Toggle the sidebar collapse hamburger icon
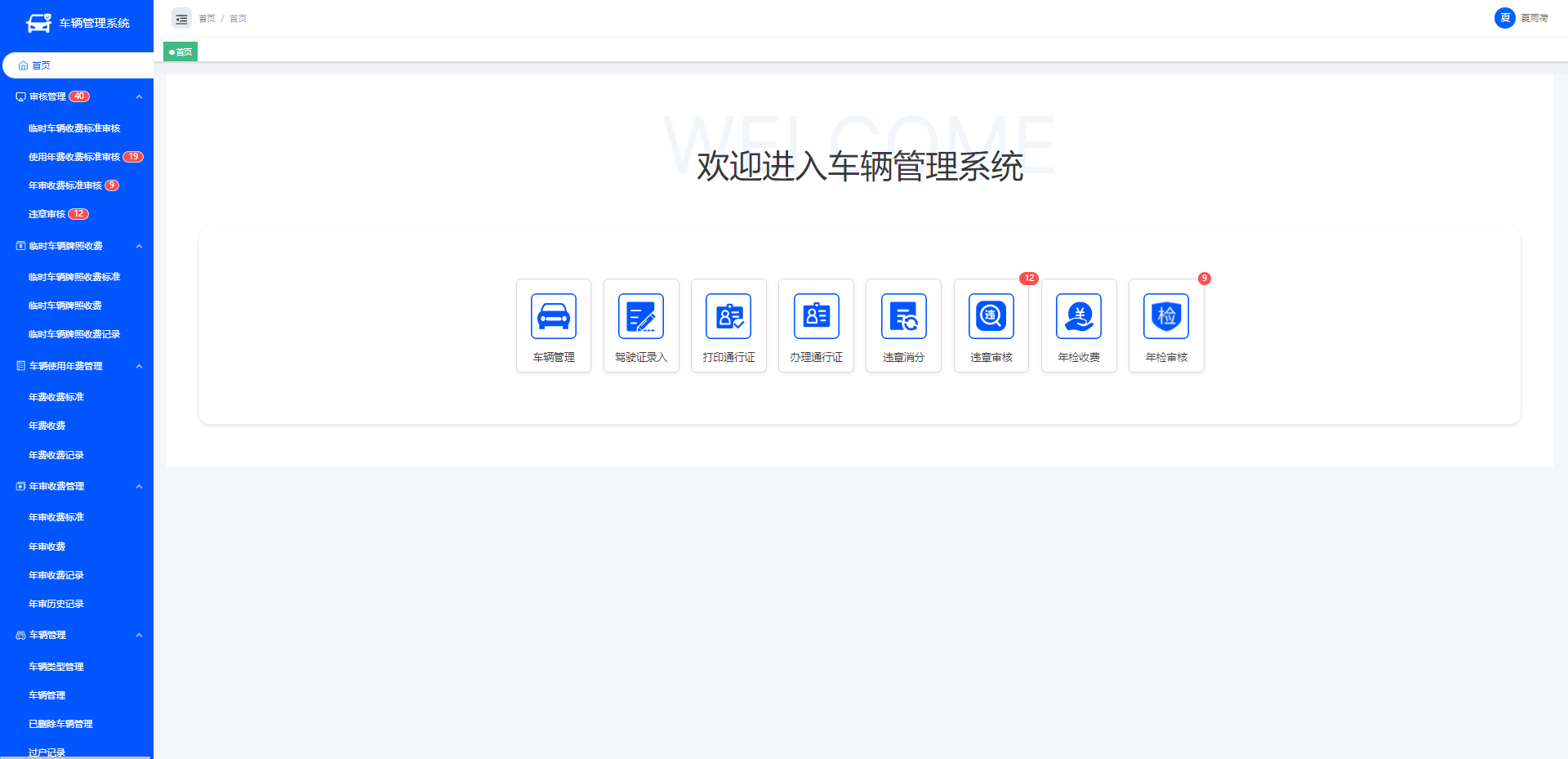This screenshot has width=1568, height=759. tap(181, 18)
